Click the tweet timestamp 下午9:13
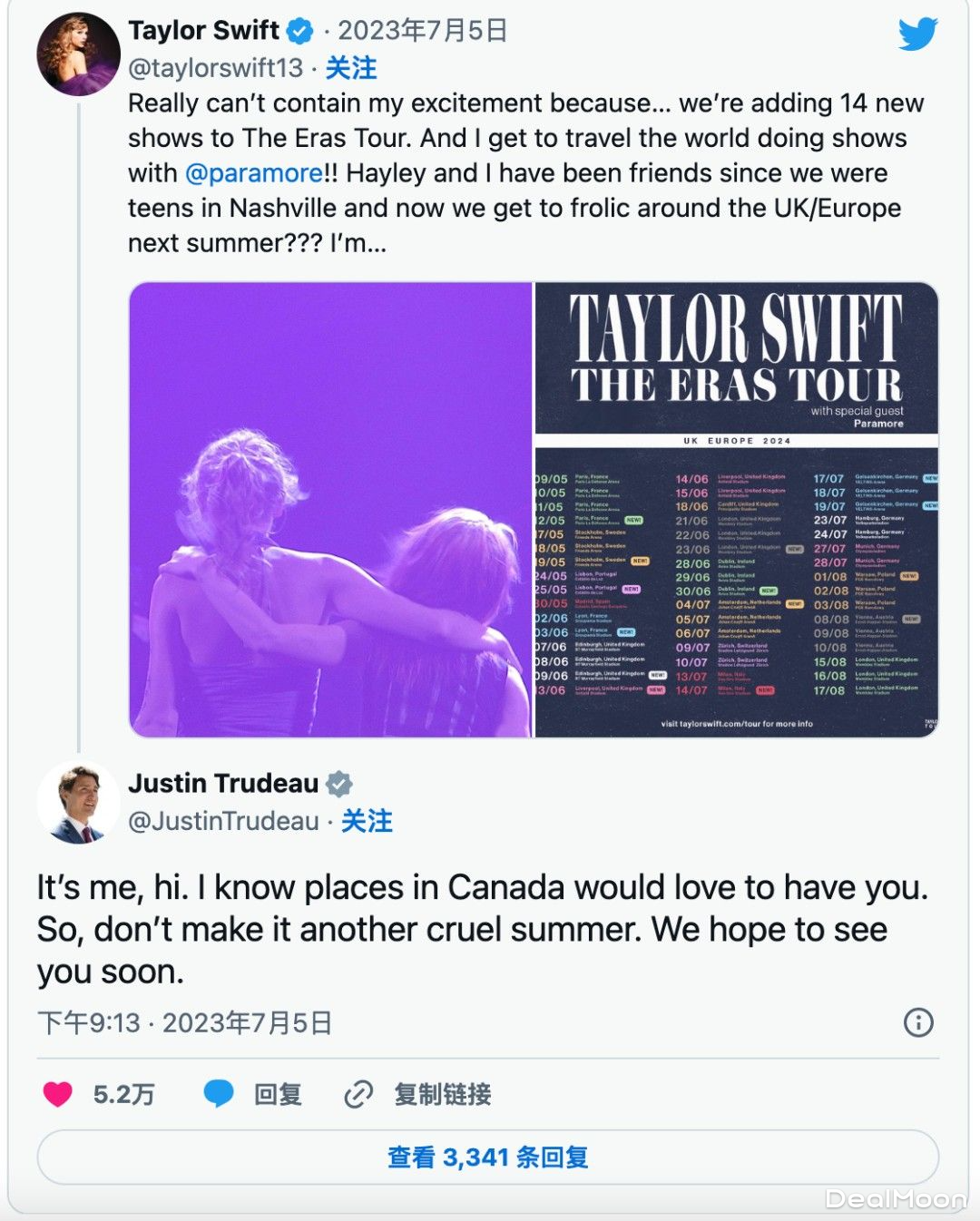The height and width of the screenshot is (1221, 980). pos(89,1023)
